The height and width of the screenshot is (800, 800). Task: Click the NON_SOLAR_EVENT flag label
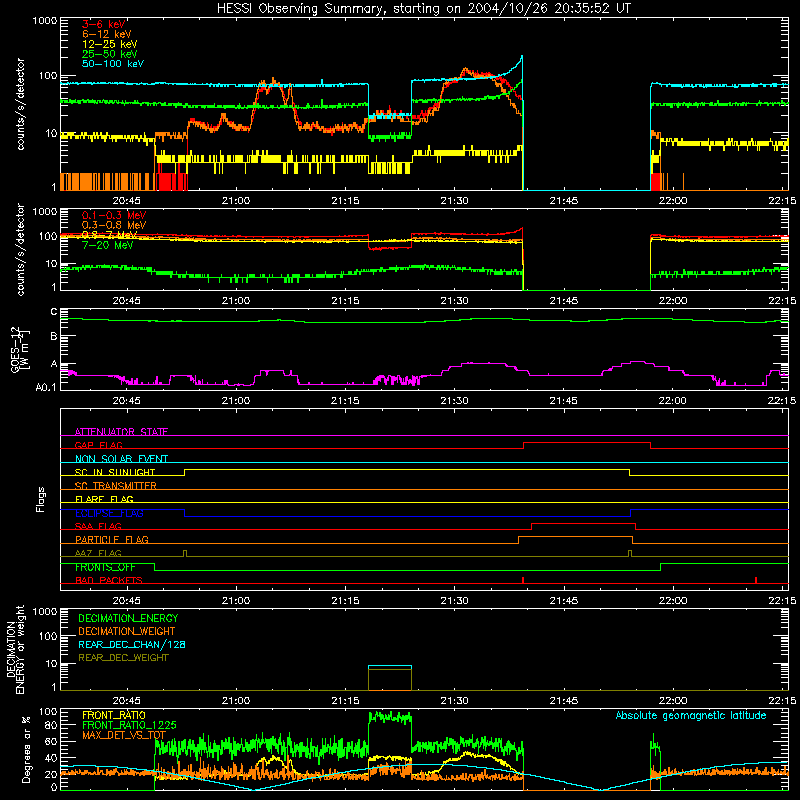121,459
